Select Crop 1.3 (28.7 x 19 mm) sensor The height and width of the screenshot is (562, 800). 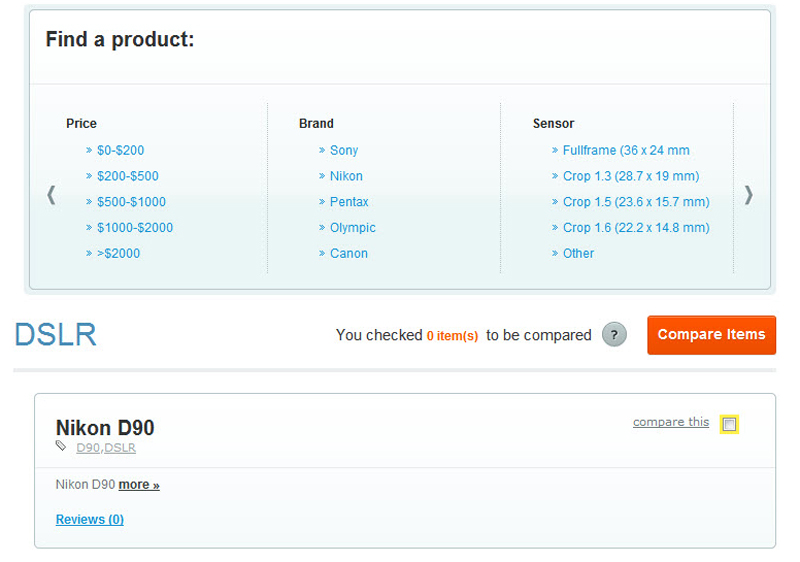(x=631, y=176)
